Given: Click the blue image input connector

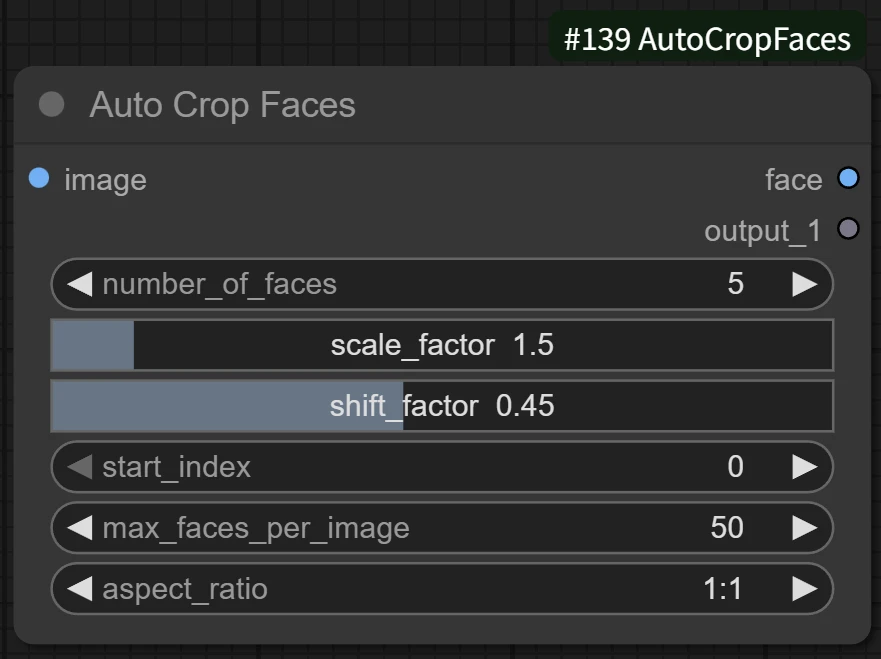Looking at the screenshot, I should (39, 179).
